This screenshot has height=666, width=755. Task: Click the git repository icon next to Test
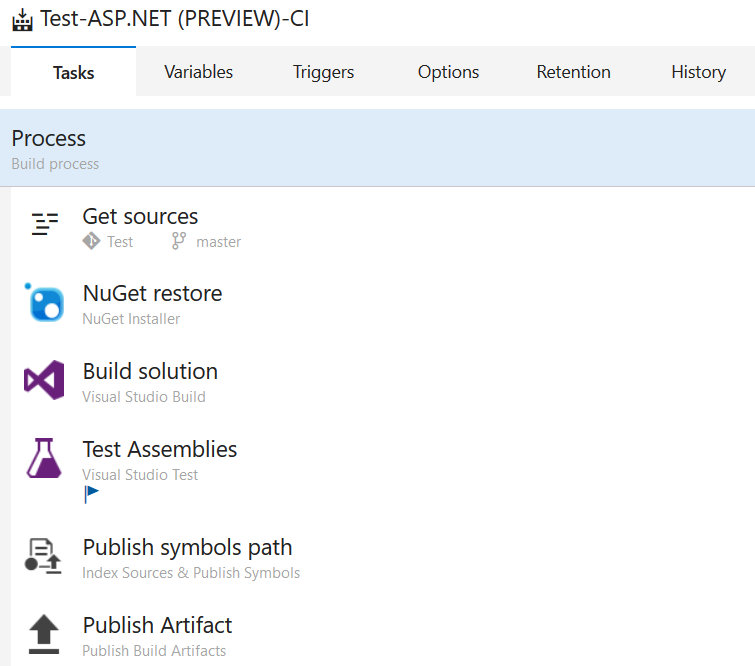point(91,241)
